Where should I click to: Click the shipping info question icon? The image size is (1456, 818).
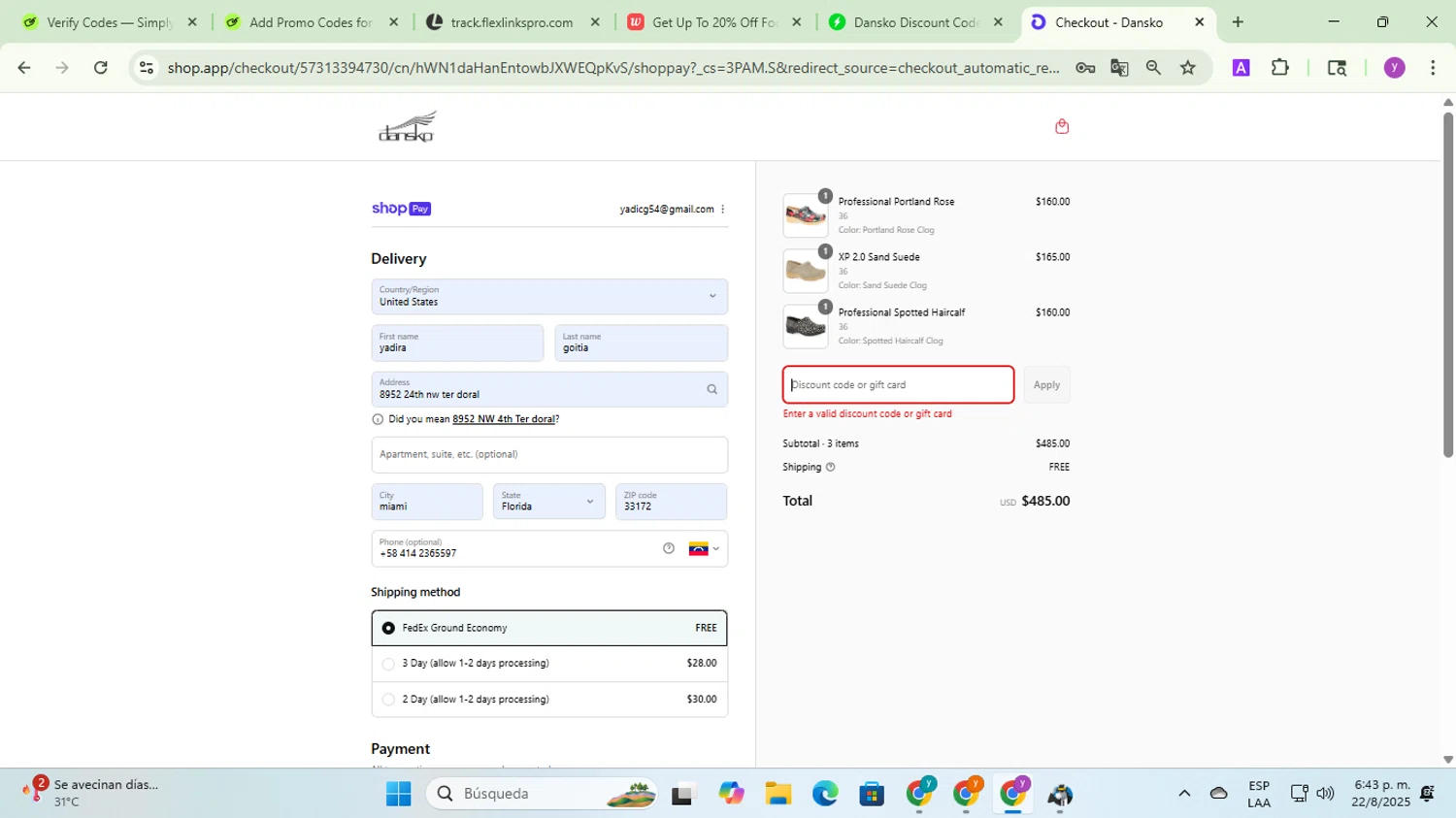tap(830, 467)
